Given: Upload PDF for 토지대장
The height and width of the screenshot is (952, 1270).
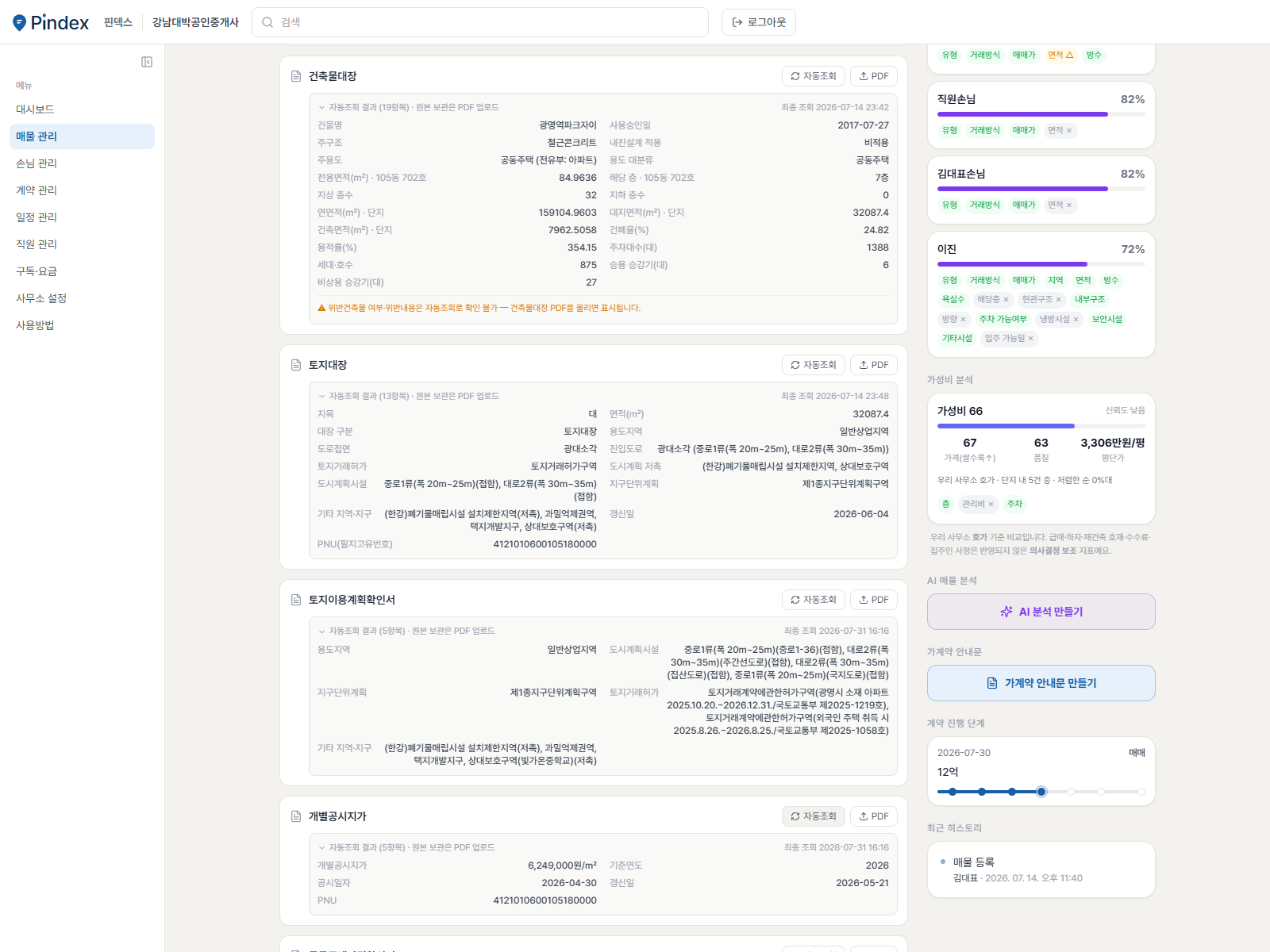Looking at the screenshot, I should tap(874, 365).
